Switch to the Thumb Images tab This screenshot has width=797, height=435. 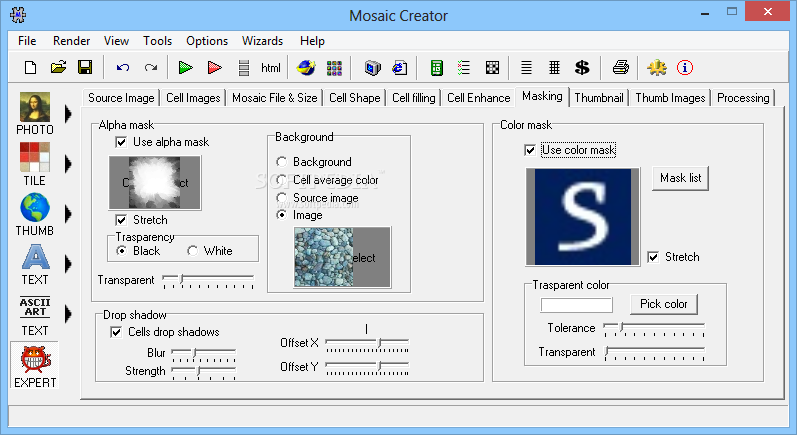(x=670, y=98)
